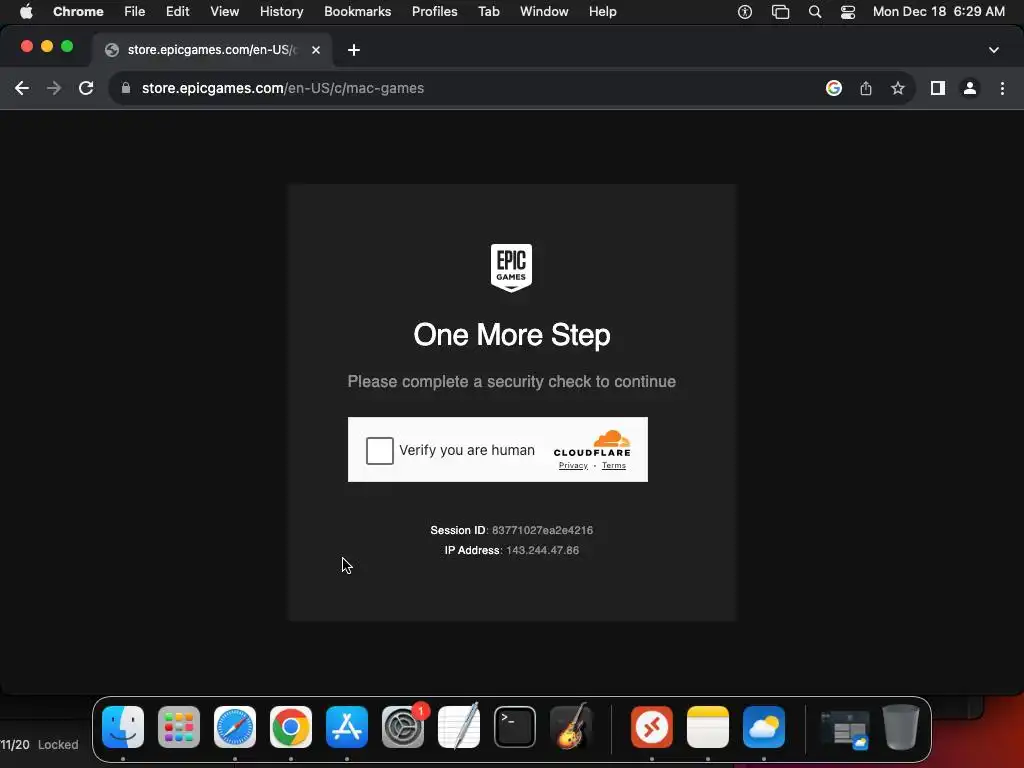Image resolution: width=1024 pixels, height=768 pixels.
Task: Open Trash from the Dock
Action: point(901,727)
